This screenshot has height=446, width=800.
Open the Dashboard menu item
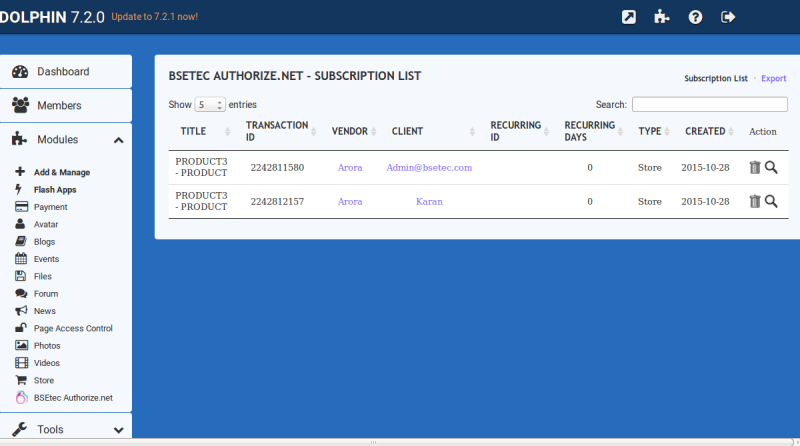tap(66, 71)
